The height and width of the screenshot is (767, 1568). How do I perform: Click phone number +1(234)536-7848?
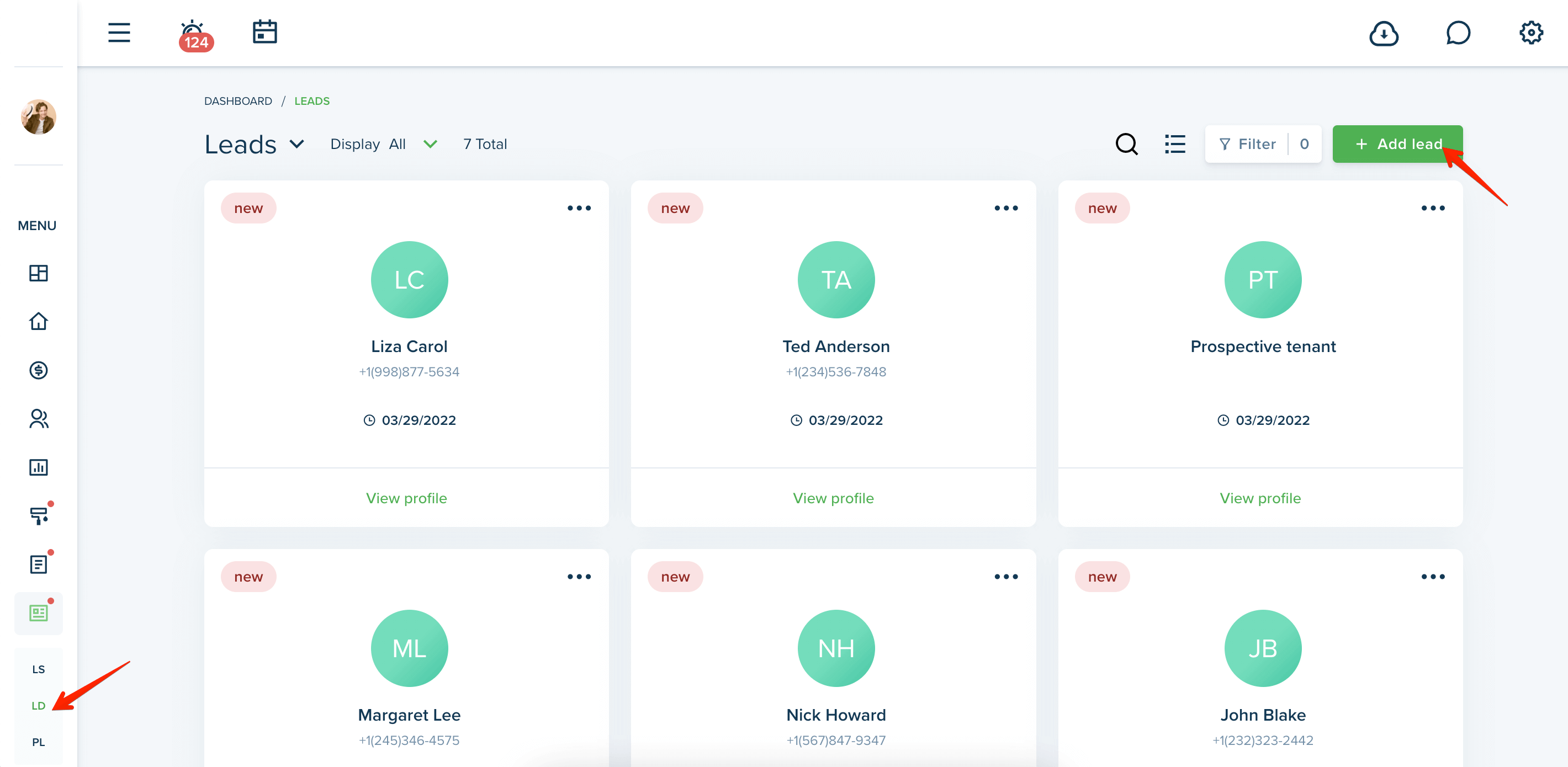click(836, 372)
